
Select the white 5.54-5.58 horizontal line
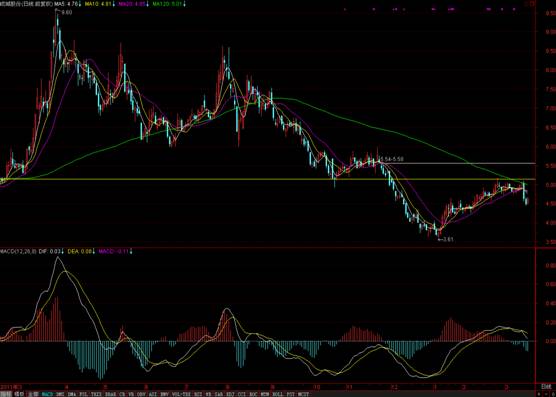point(457,163)
